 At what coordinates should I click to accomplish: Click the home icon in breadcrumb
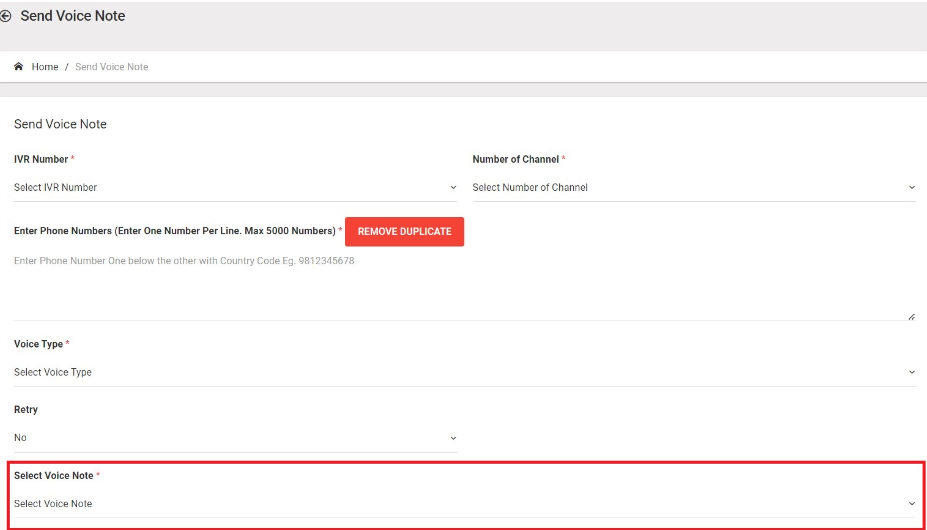click(x=19, y=67)
